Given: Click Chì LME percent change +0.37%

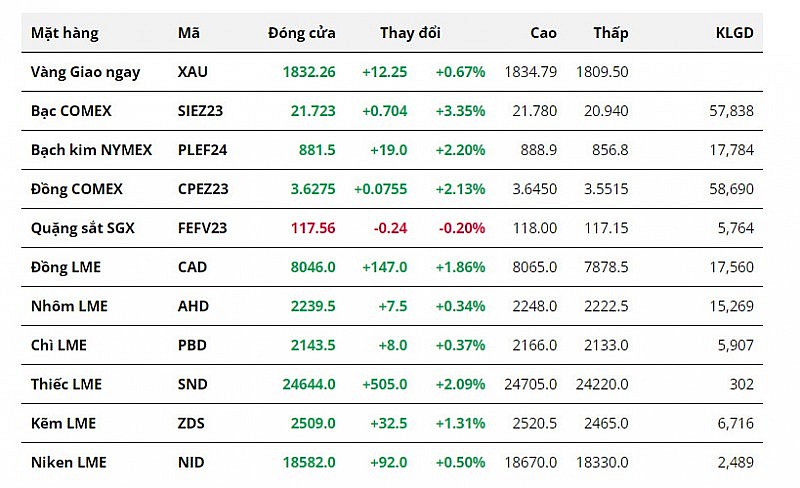Looking at the screenshot, I should click(460, 345).
